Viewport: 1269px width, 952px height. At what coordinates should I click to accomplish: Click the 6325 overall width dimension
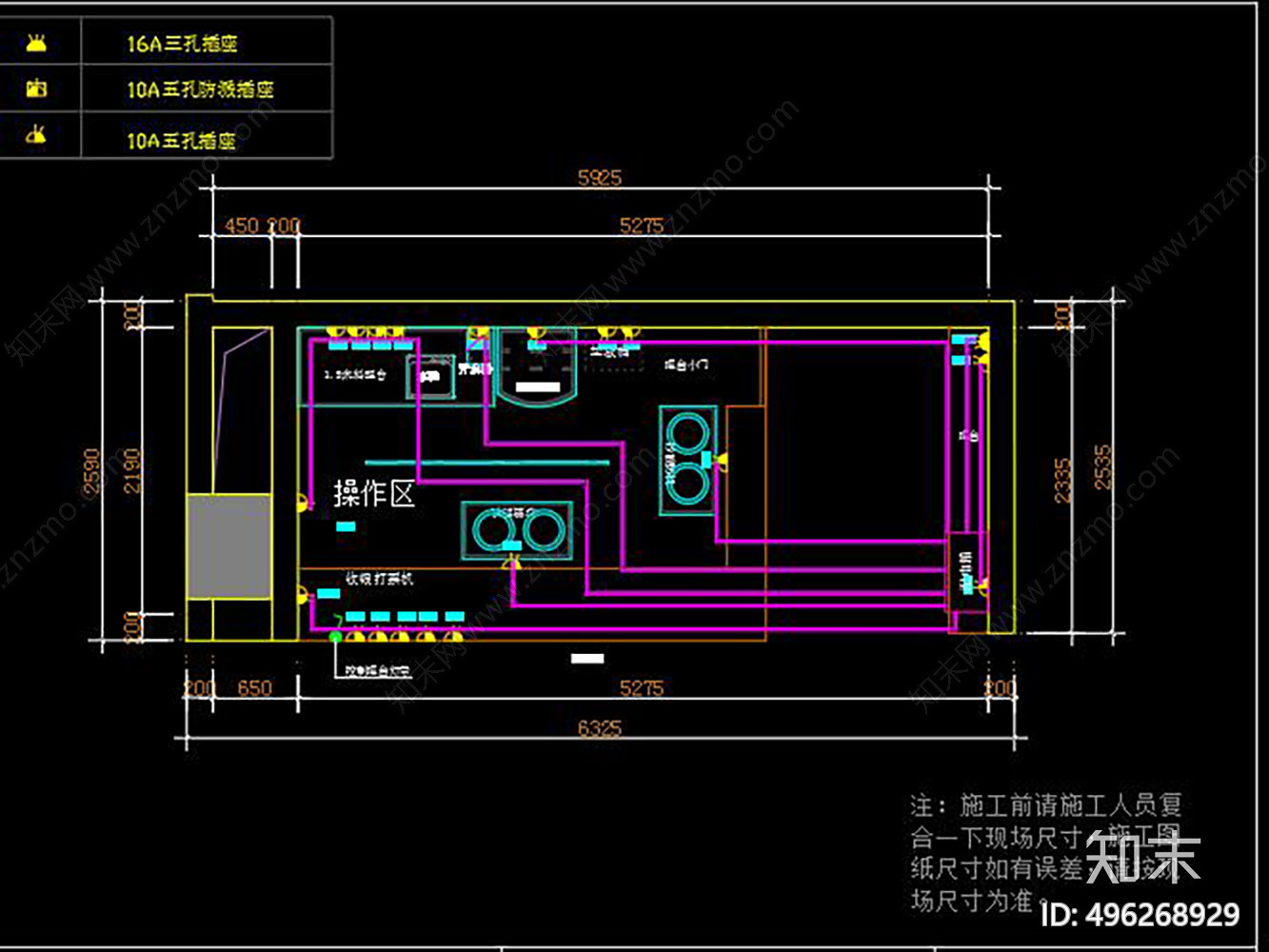point(600,728)
